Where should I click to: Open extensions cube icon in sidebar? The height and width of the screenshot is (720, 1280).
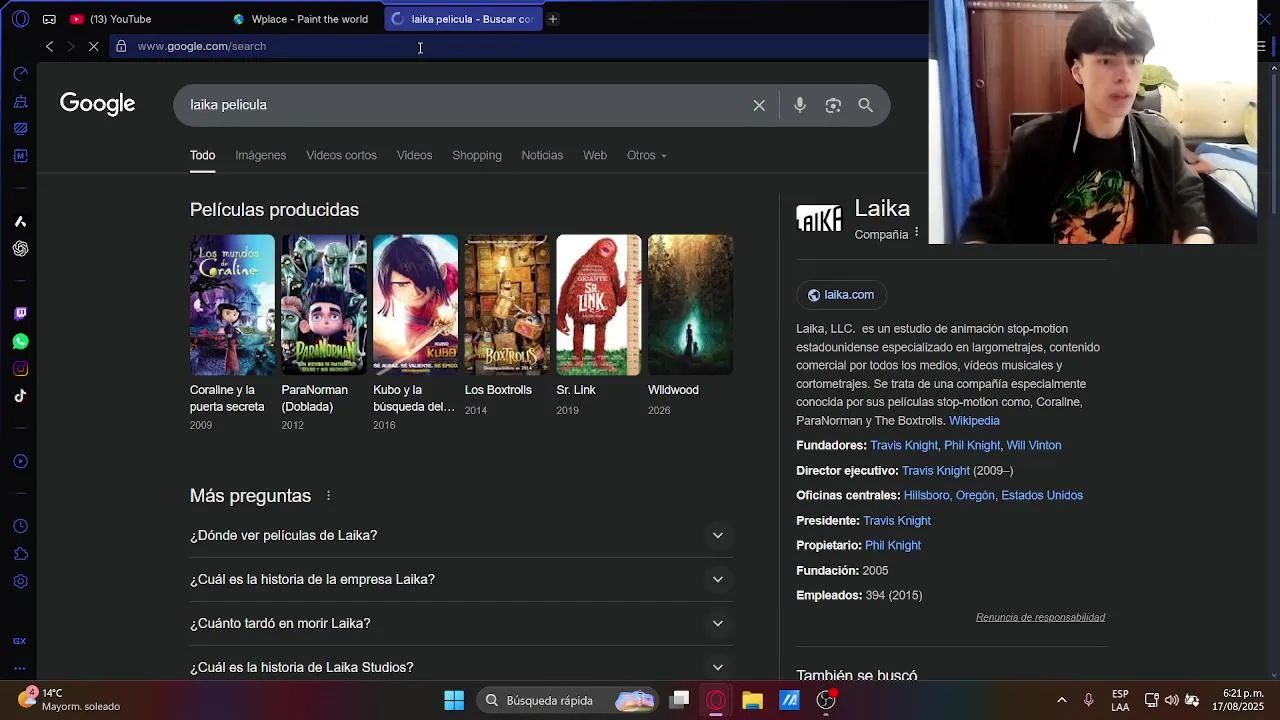pos(20,554)
